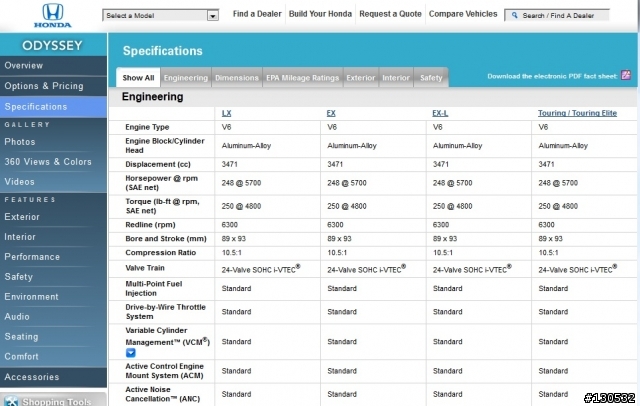This screenshot has width=640, height=406.
Task: Click Request a Quote
Action: click(390, 14)
